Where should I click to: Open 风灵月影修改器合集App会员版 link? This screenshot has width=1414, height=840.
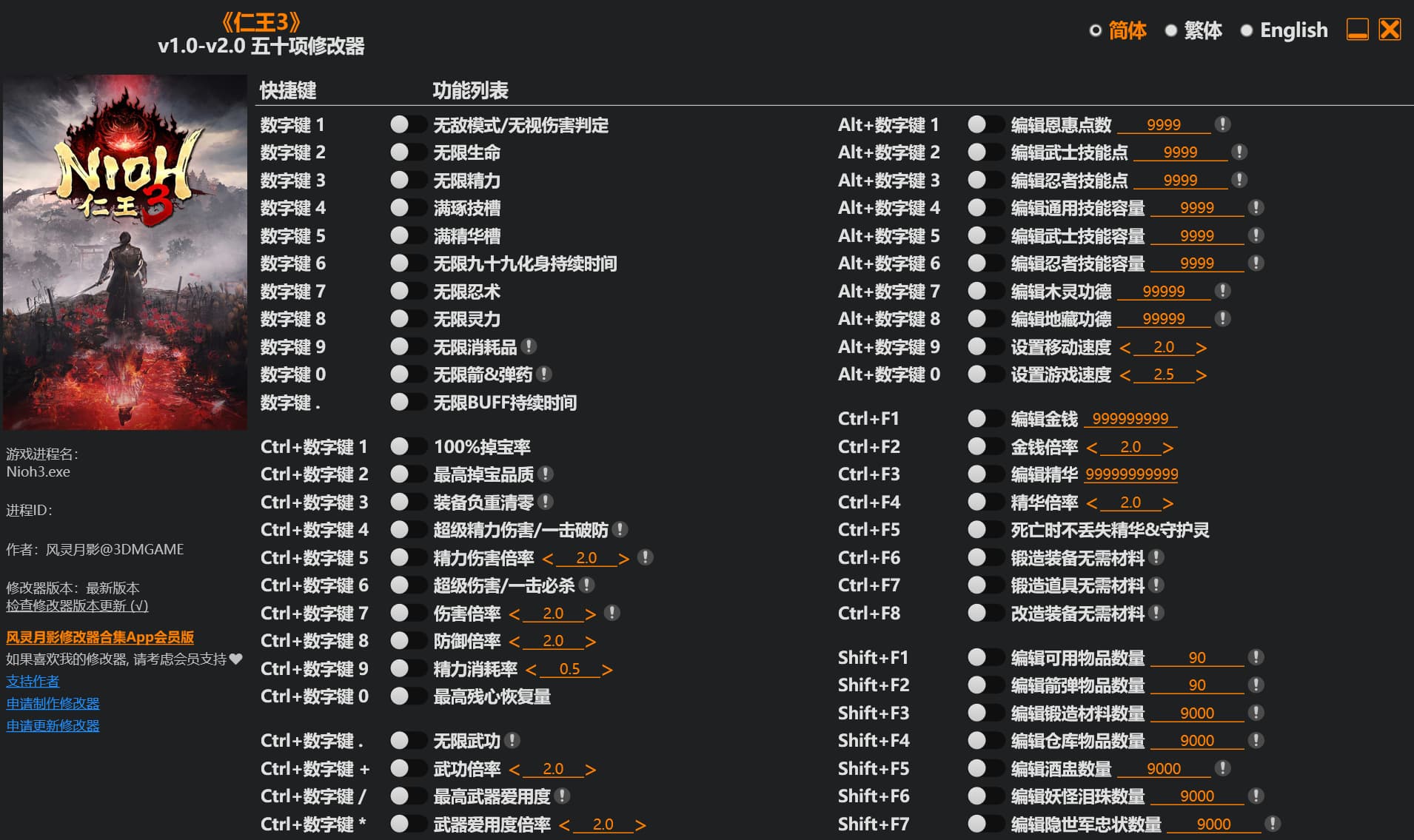click(100, 636)
